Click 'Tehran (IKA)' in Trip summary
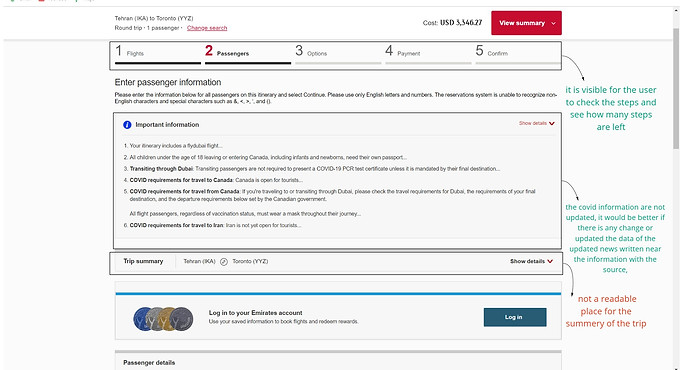 point(199,262)
